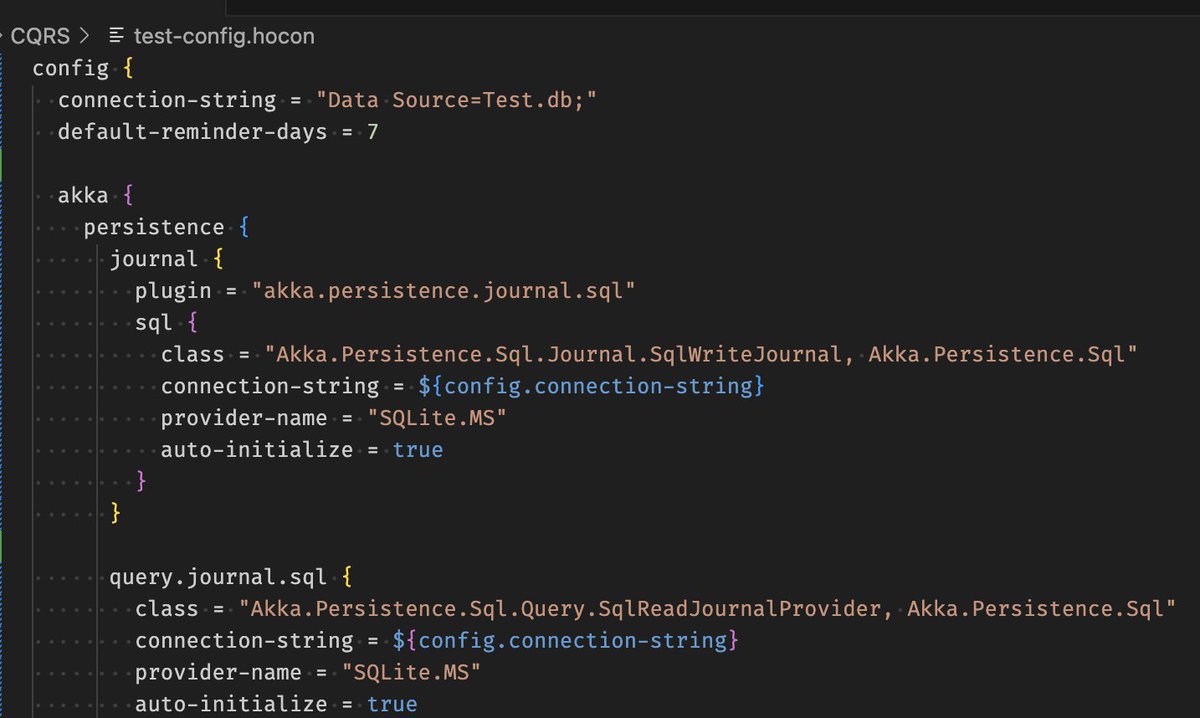The image size is (1200, 718).
Task: Click the "persistence" block name
Action: [154, 228]
